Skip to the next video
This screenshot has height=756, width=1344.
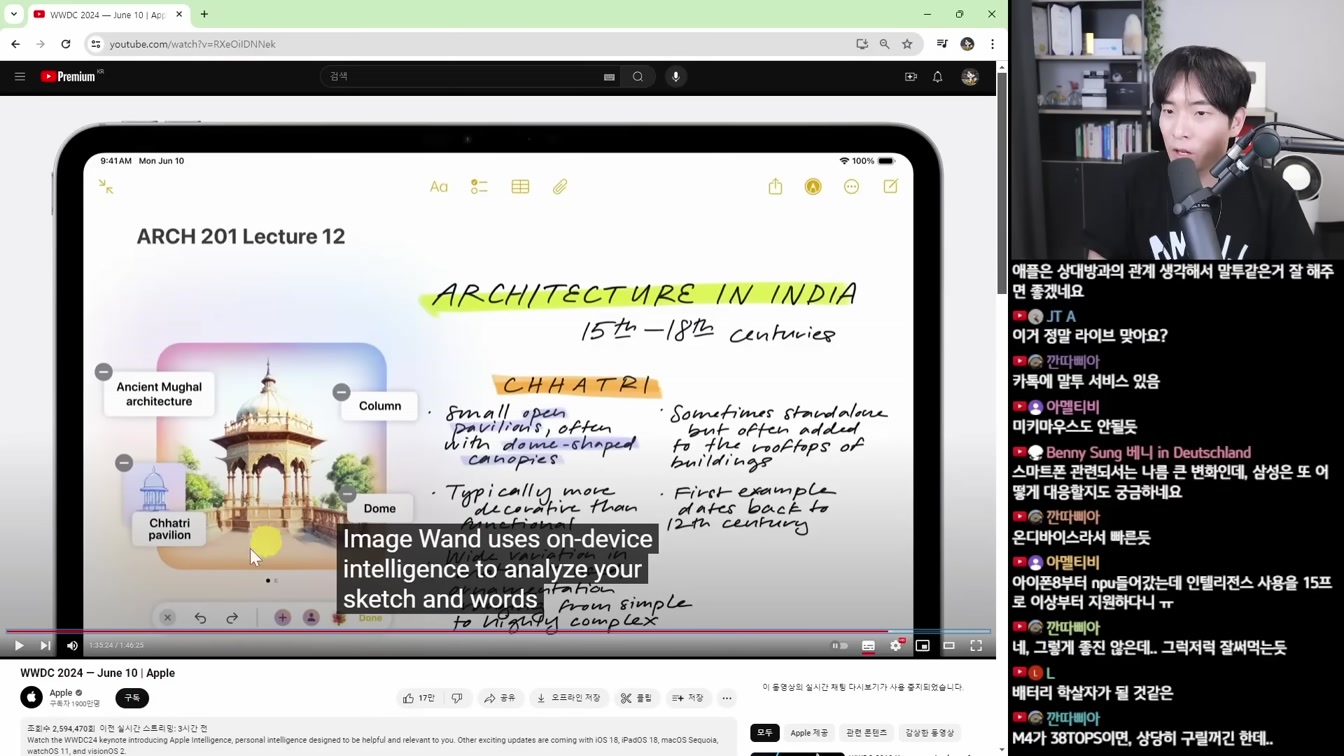[45, 646]
